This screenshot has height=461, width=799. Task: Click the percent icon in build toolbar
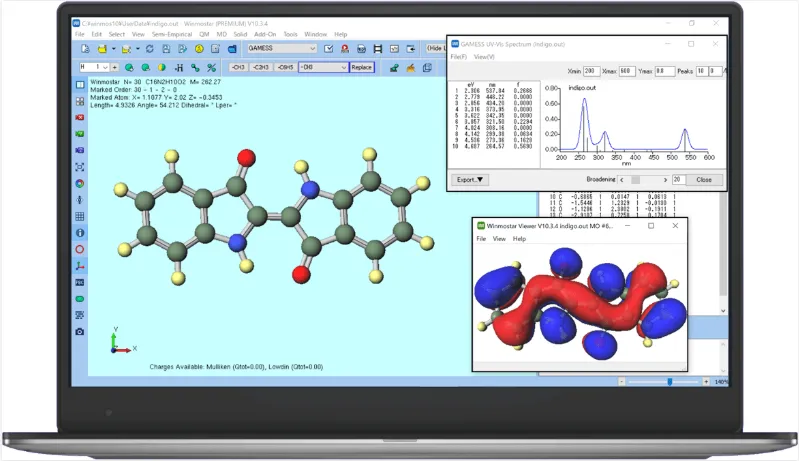pos(211,67)
